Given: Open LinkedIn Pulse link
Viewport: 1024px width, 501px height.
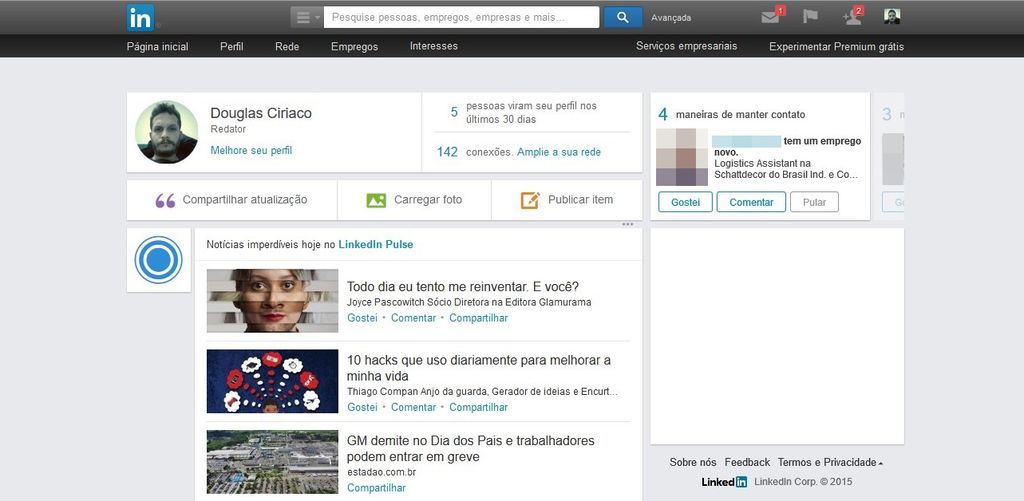Looking at the screenshot, I should tap(376, 244).
